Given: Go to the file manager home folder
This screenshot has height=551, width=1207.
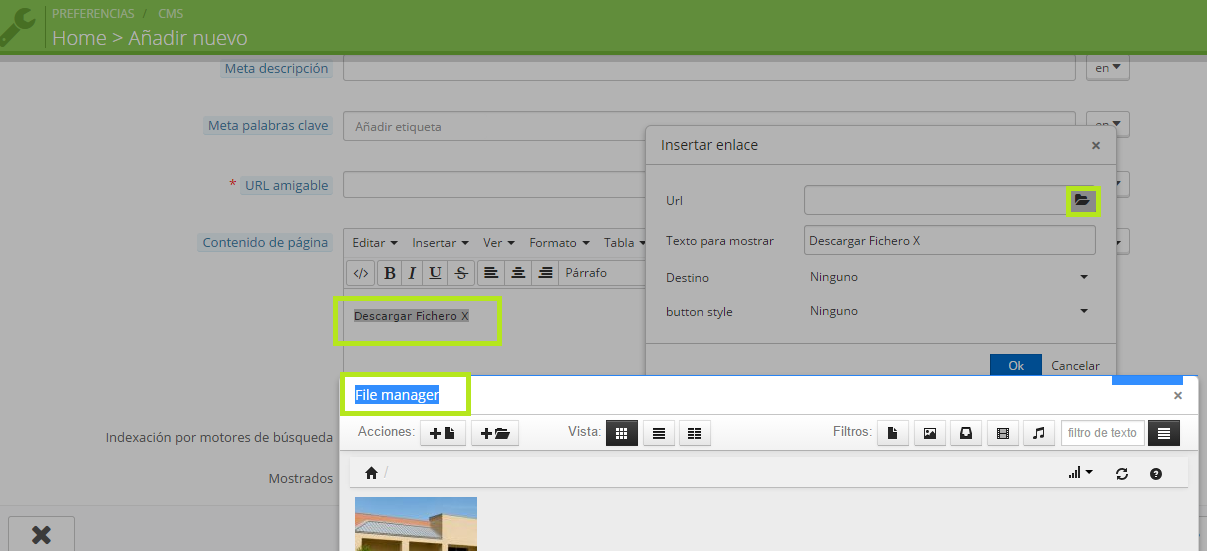Looking at the screenshot, I should click(371, 473).
